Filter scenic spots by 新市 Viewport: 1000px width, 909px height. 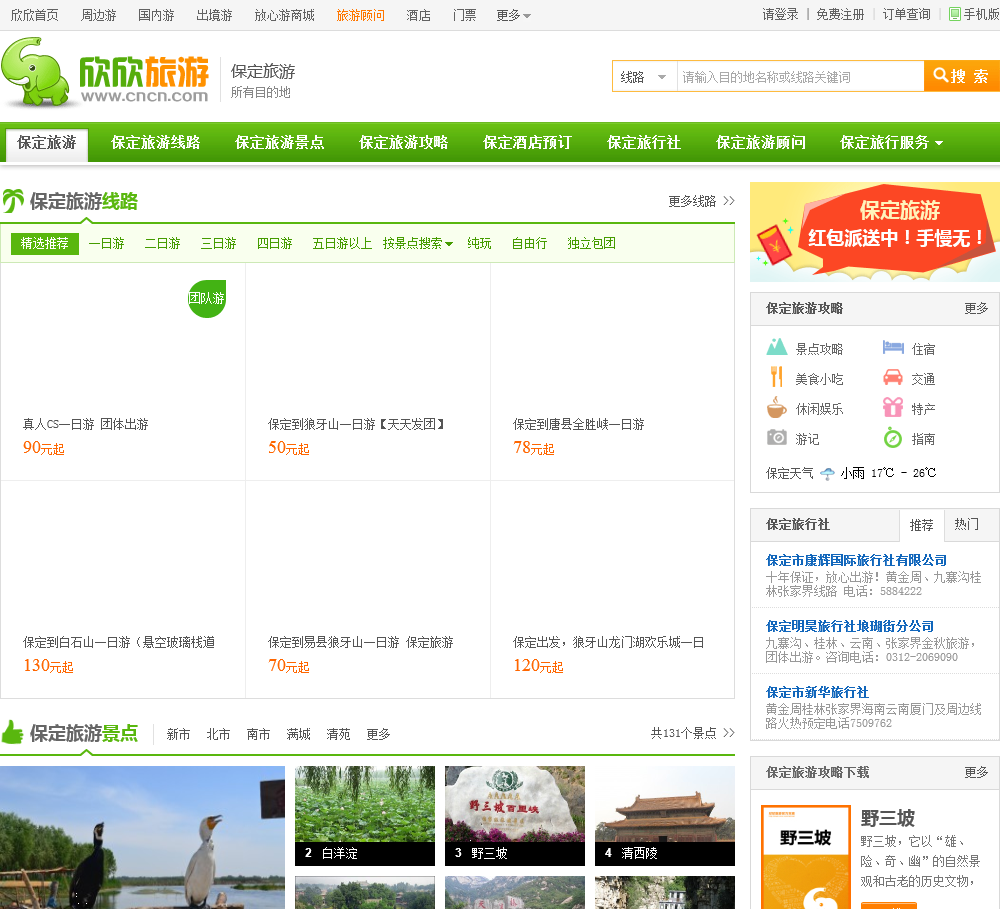[x=179, y=734]
